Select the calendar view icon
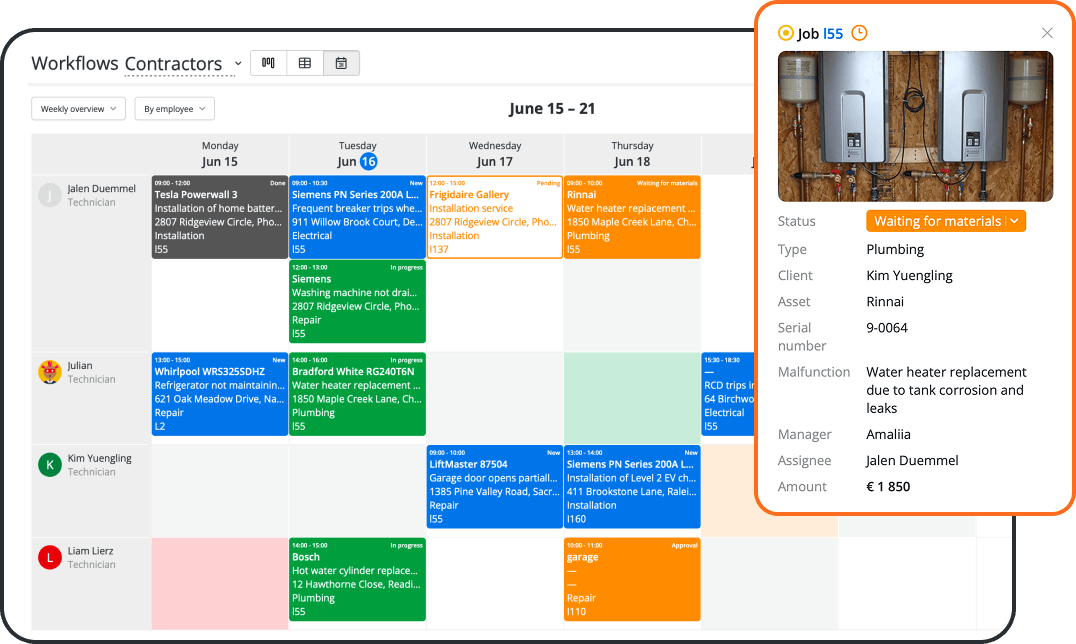This screenshot has width=1076, height=644. pyautogui.click(x=341, y=63)
